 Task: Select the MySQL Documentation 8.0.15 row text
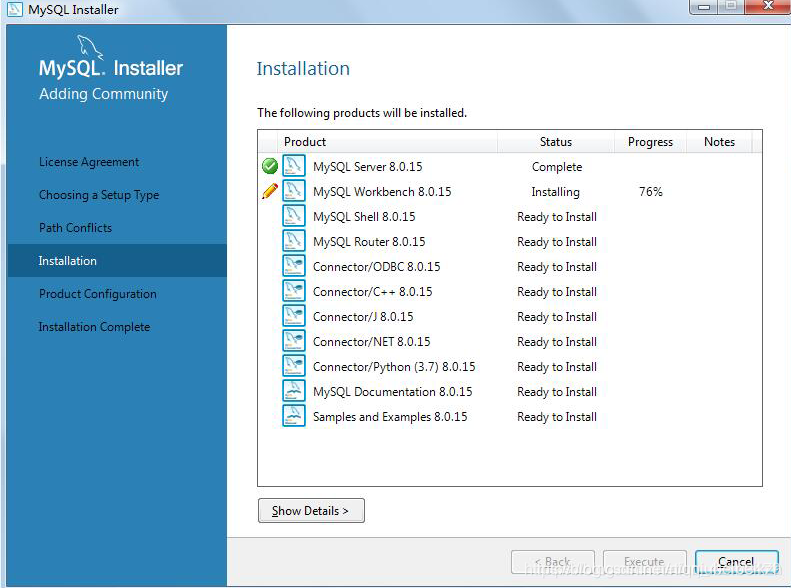(x=393, y=392)
